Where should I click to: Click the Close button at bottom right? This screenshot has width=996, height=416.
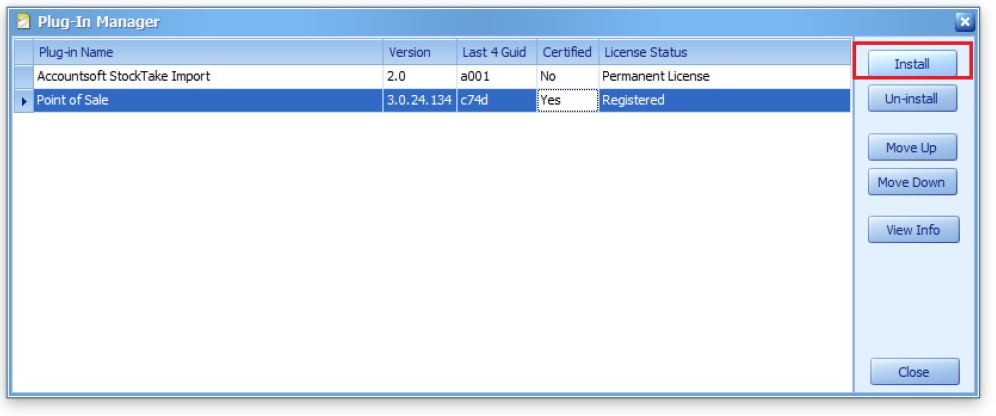pyautogui.click(x=913, y=372)
